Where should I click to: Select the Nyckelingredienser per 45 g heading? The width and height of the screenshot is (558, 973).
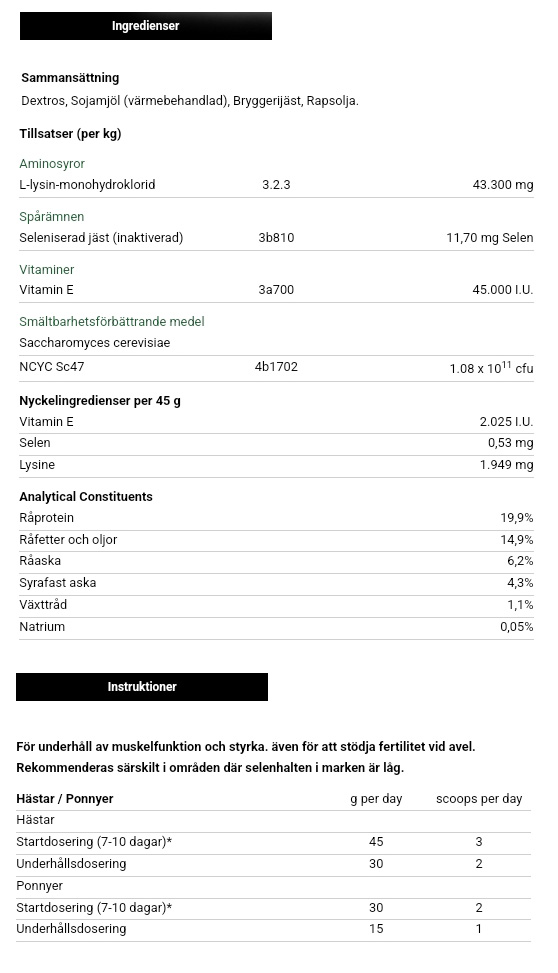100,401
